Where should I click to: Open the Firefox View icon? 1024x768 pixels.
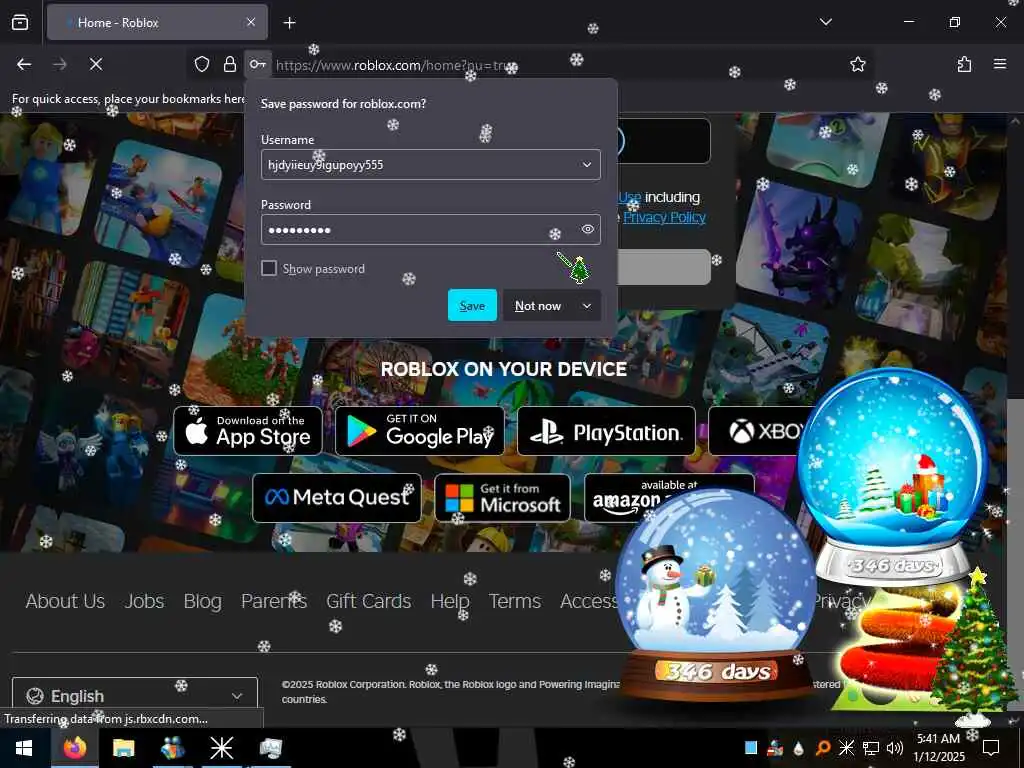pyautogui.click(x=20, y=22)
